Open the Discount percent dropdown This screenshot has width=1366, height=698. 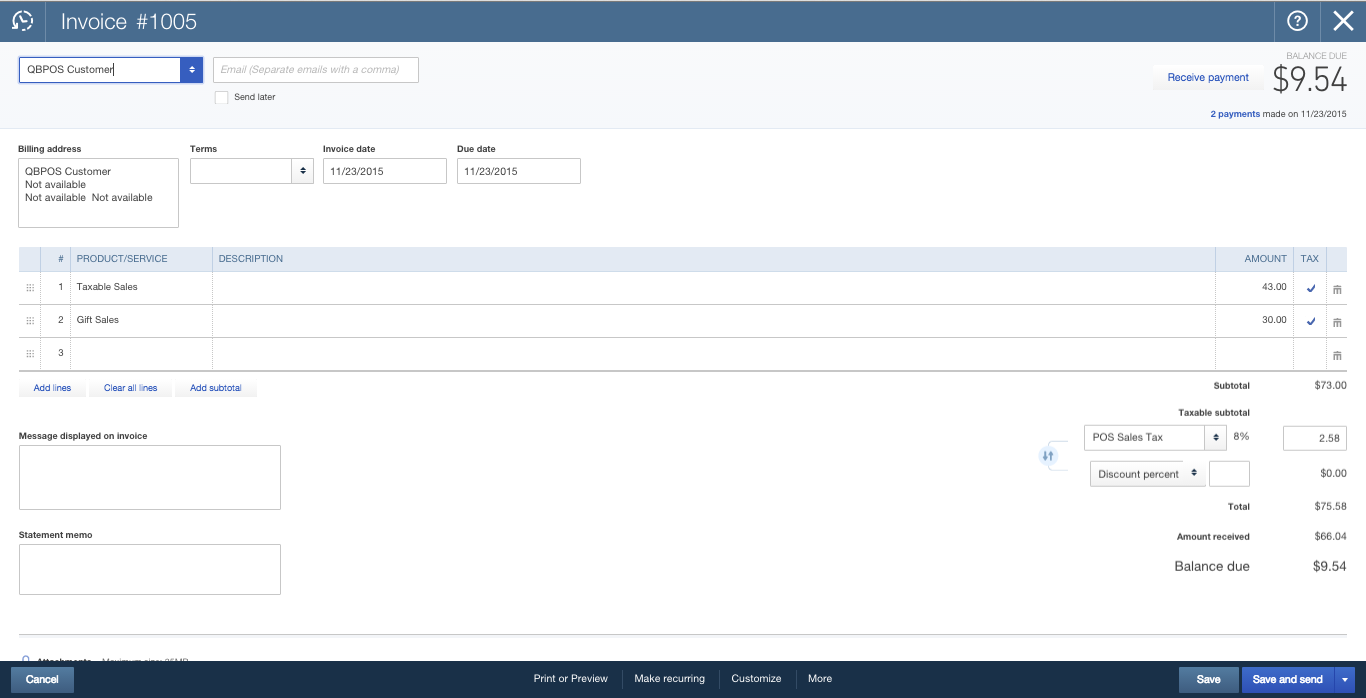pyautogui.click(x=1194, y=474)
